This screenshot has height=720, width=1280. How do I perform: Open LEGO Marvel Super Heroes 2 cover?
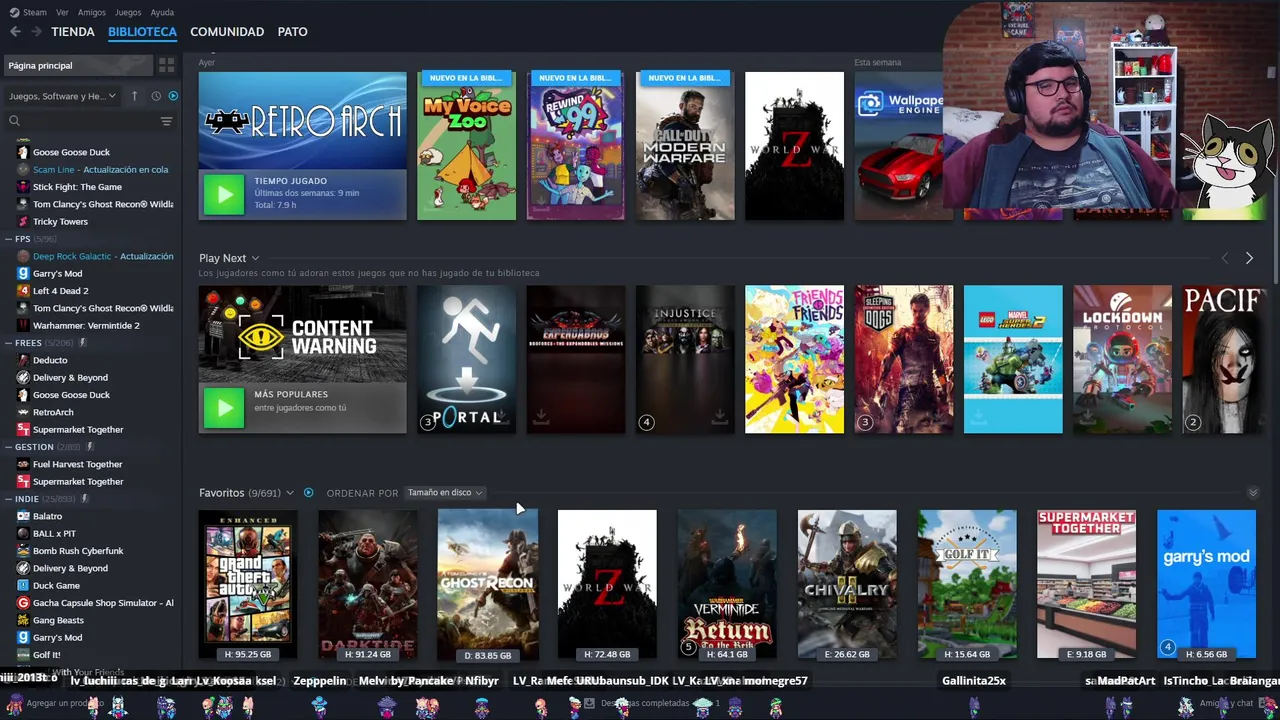coord(1013,360)
